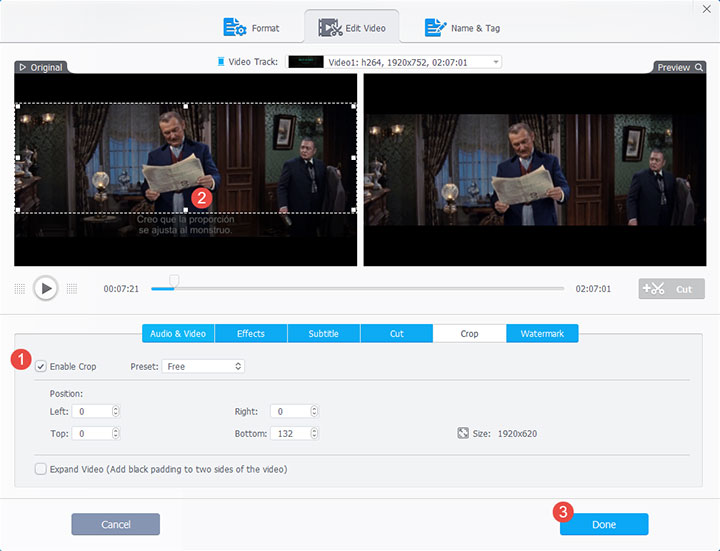Open the Preset Free dropdown
This screenshot has width=720, height=551.
pos(203,366)
